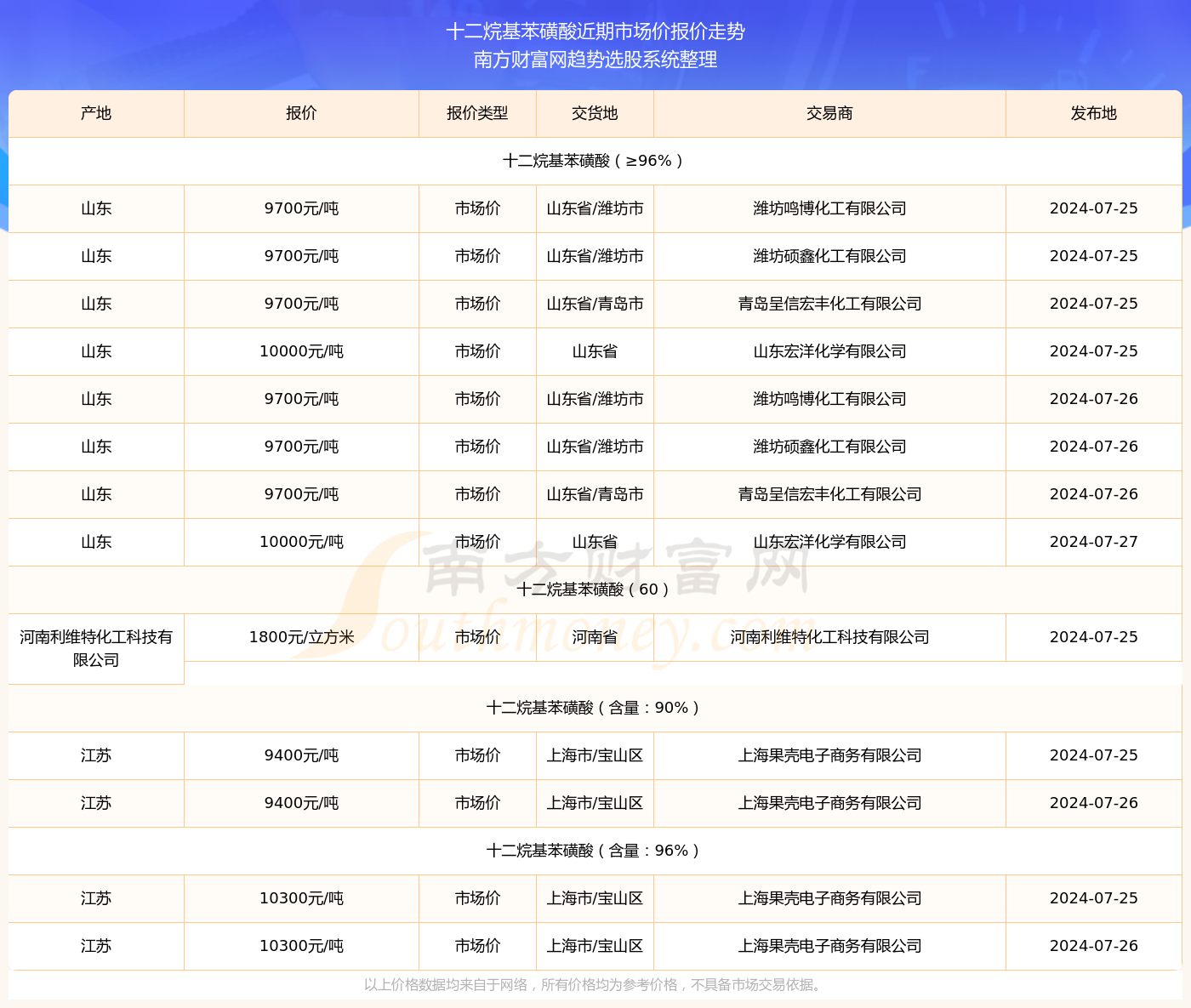Click 市场价 in the 河南省 row
Screen dimensions: 1191x1008
pos(477,637)
